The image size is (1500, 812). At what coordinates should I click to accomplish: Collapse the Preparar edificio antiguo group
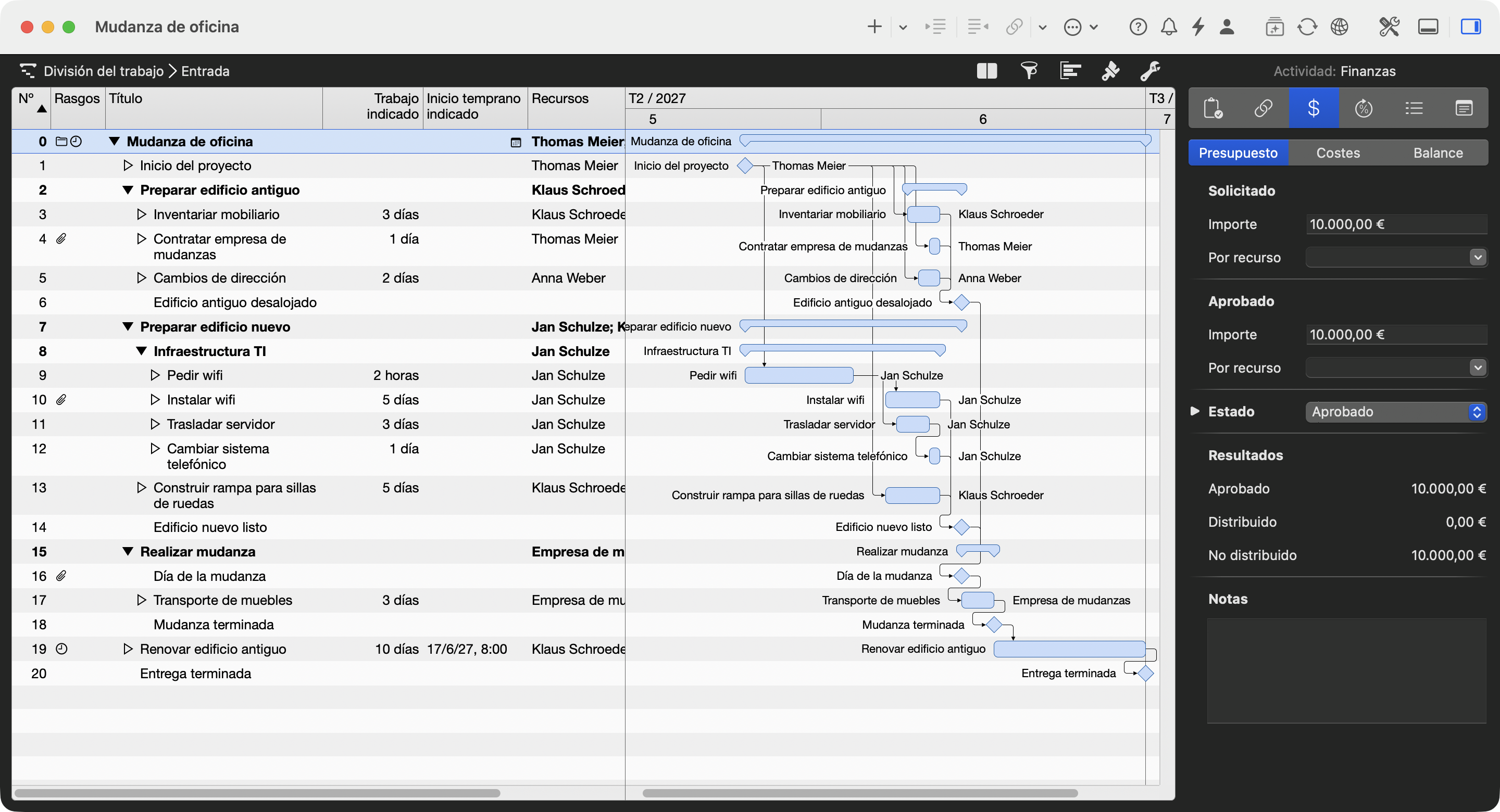click(x=128, y=190)
